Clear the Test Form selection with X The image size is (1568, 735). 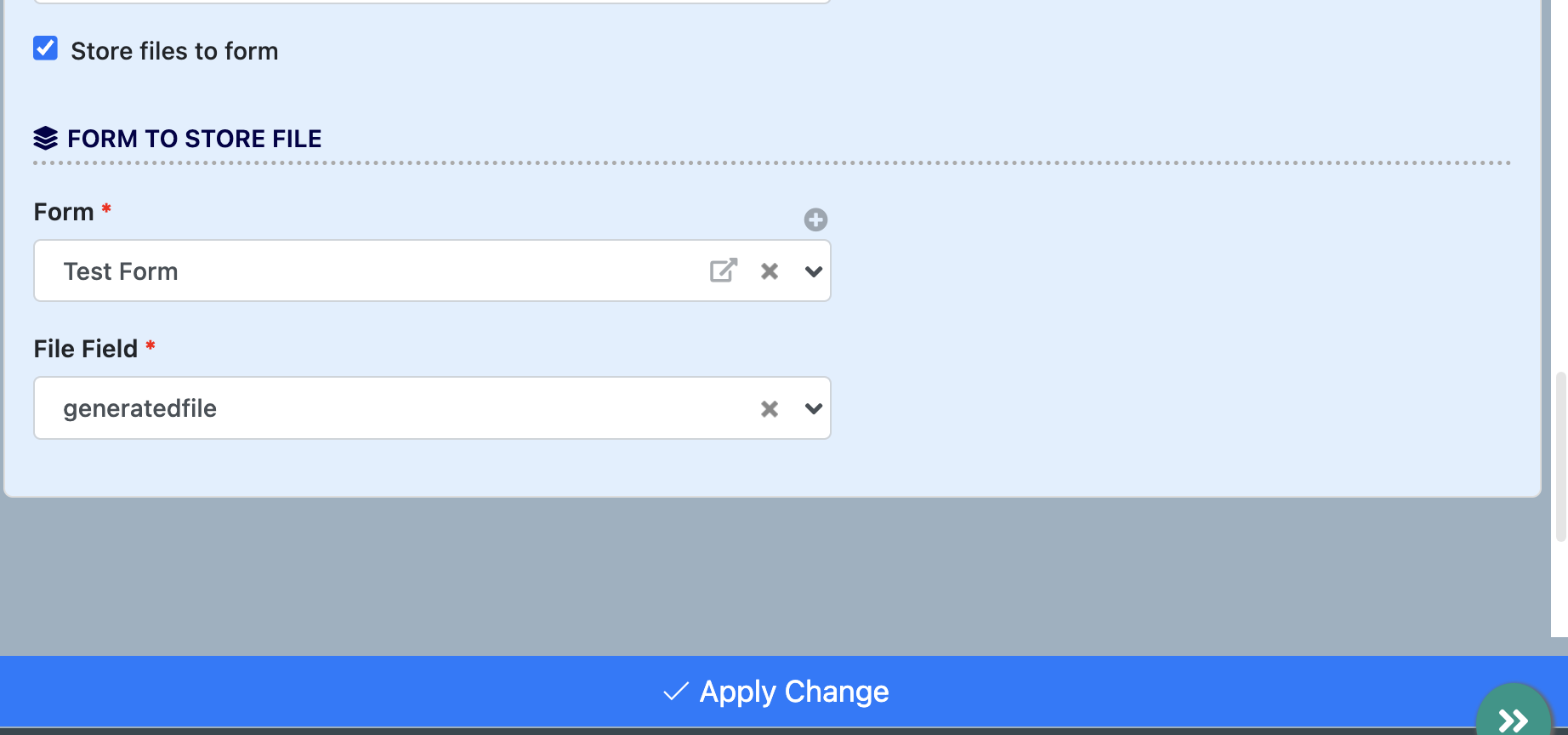770,271
